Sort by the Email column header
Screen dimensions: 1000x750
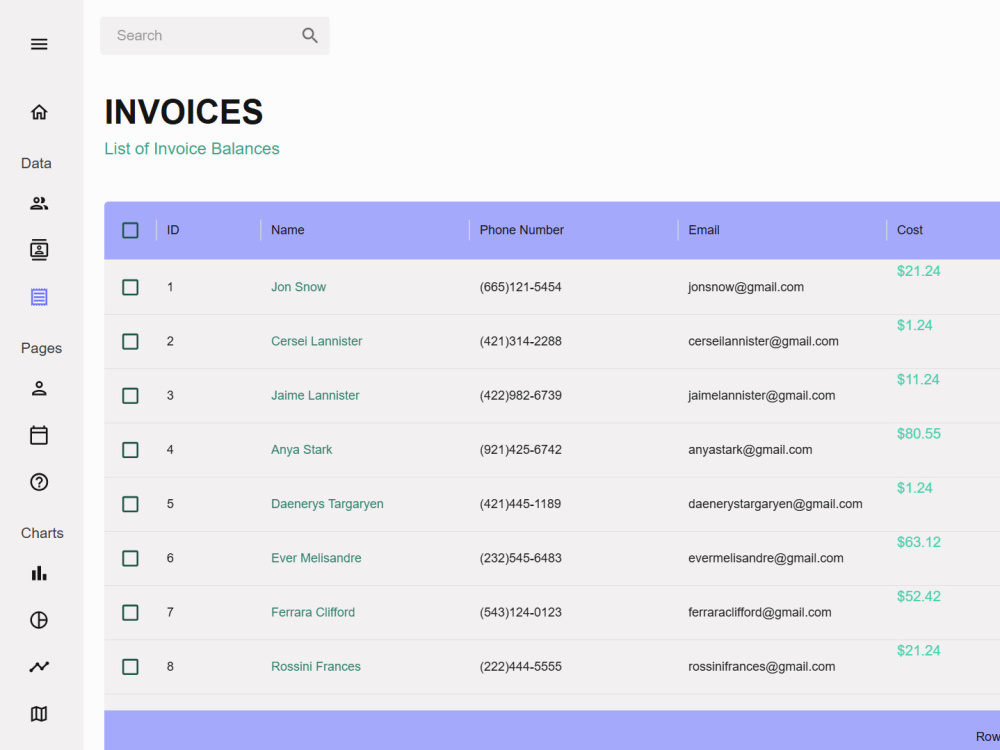click(704, 230)
